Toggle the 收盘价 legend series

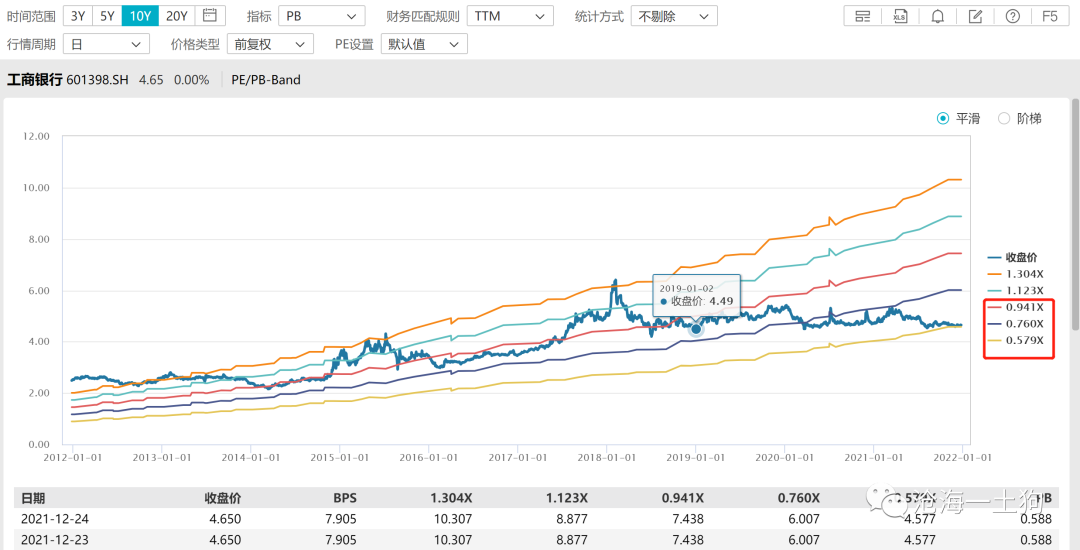[x=1015, y=257]
